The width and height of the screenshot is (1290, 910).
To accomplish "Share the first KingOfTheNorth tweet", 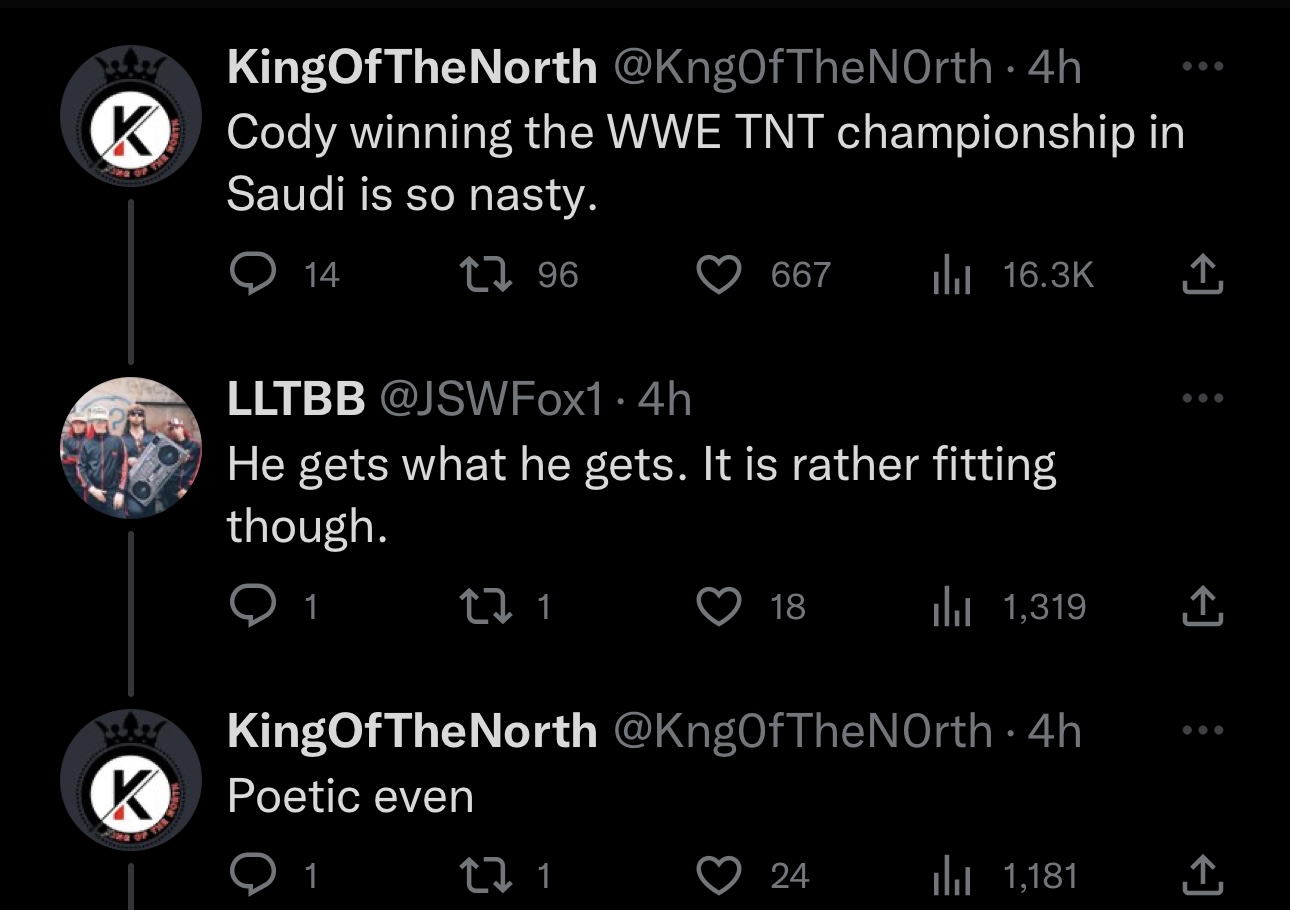I will [x=1201, y=274].
